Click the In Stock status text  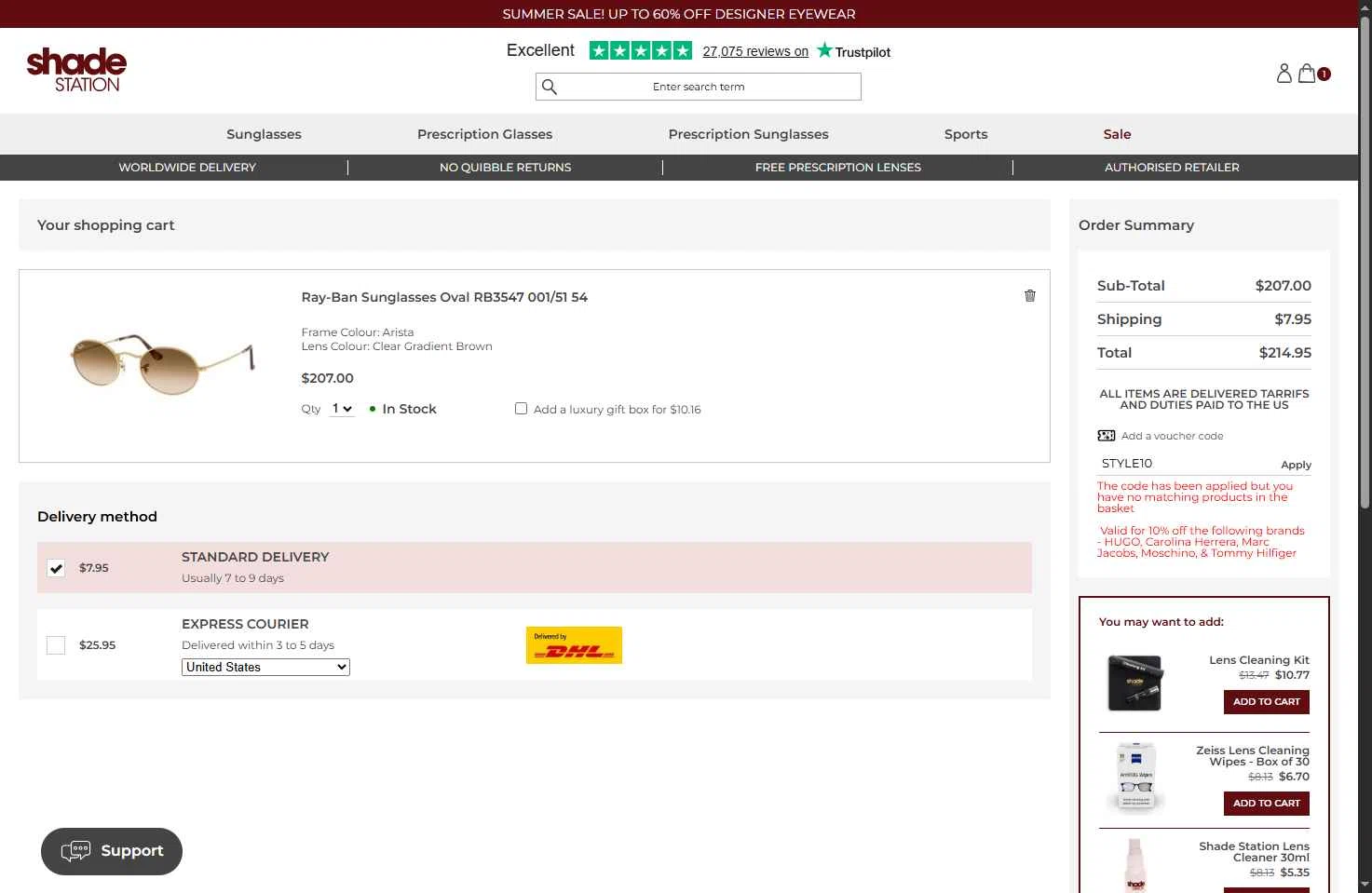click(x=409, y=409)
